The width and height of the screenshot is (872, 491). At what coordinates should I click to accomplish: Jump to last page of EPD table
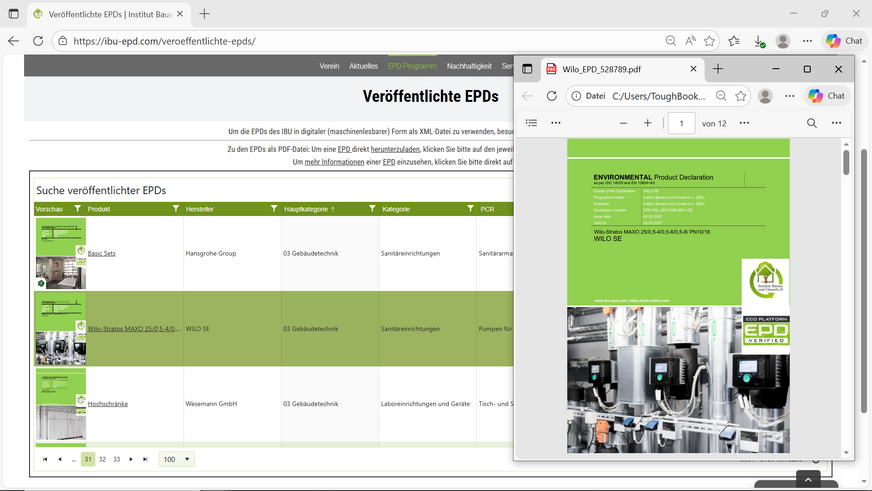tap(145, 459)
